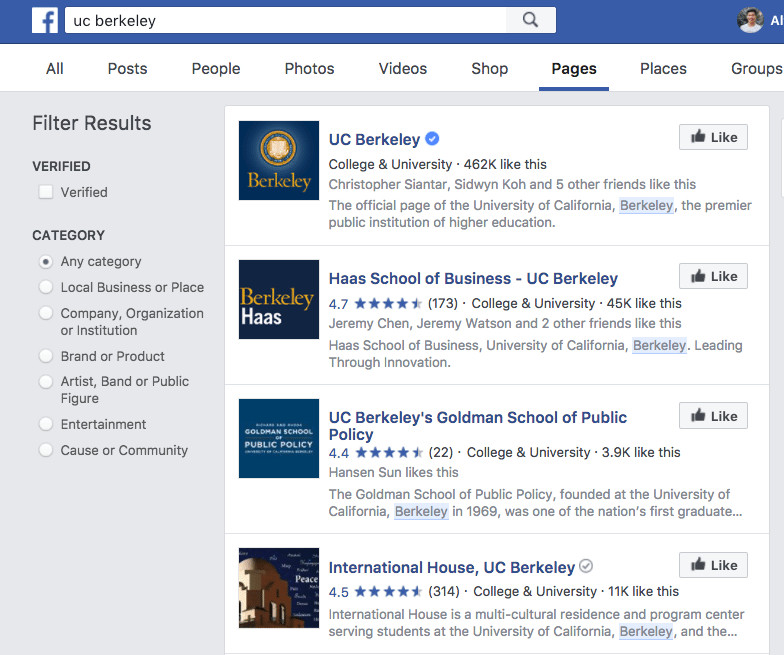This screenshot has width=784, height=655.
Task: Click '462K like this' text
Action: (x=505, y=164)
